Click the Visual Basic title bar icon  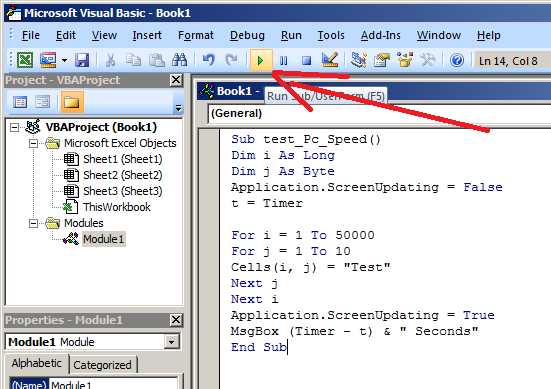click(x=14, y=13)
